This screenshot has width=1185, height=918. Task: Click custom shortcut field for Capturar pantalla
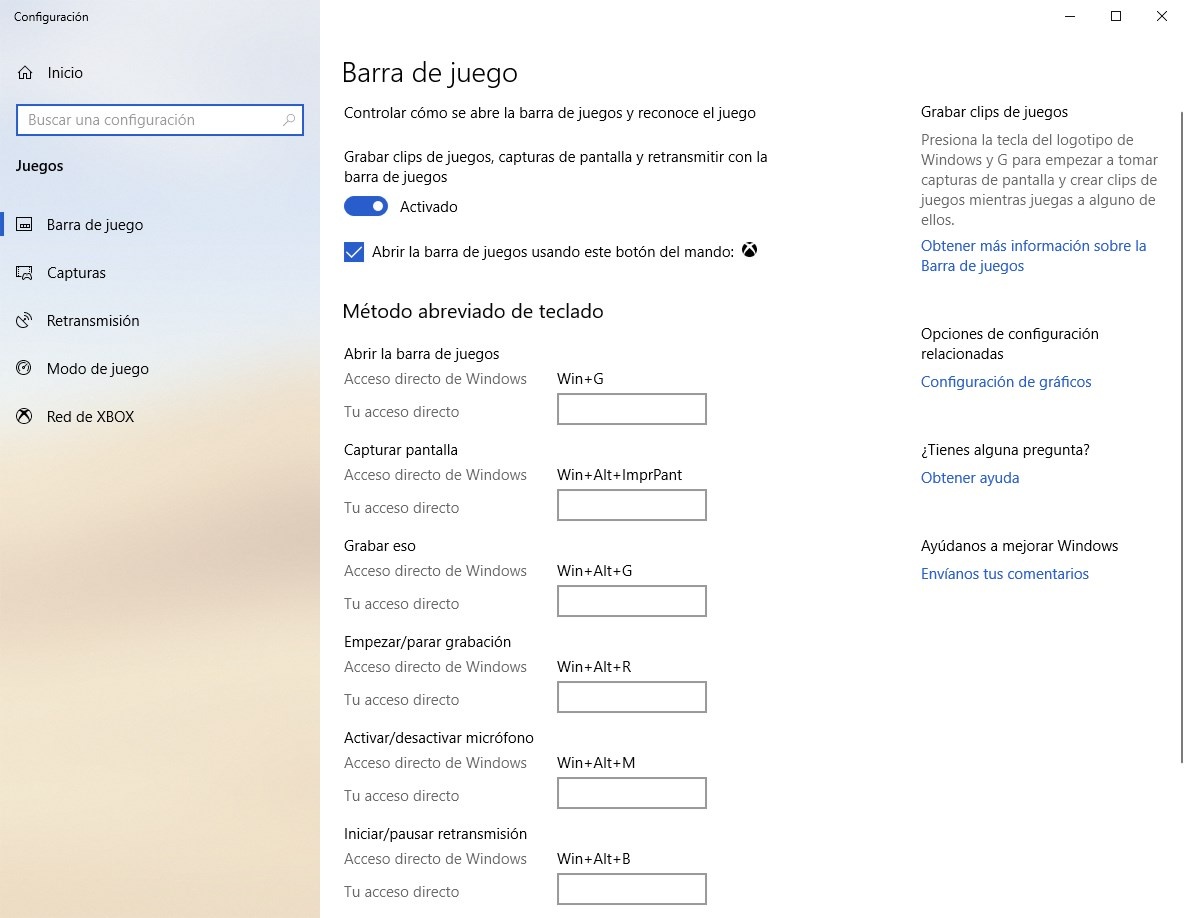coord(632,505)
